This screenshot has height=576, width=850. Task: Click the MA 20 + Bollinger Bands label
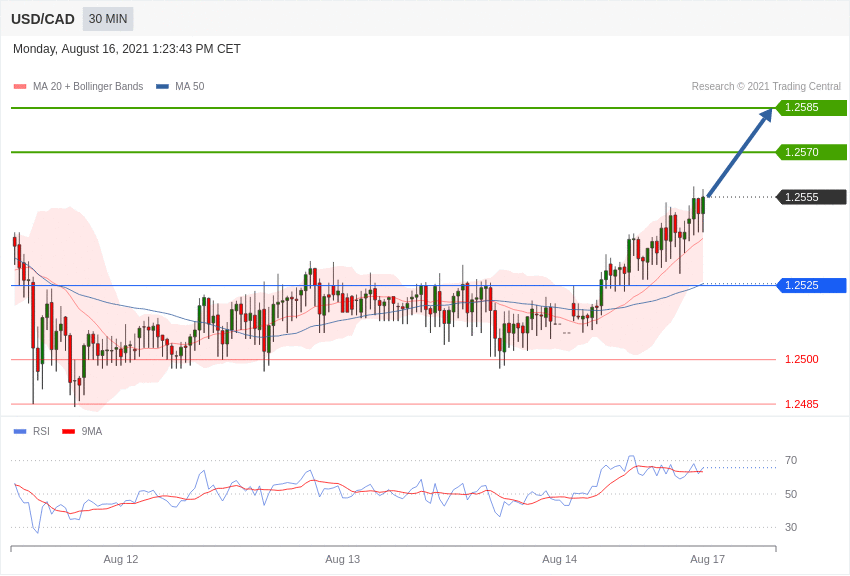click(x=88, y=86)
